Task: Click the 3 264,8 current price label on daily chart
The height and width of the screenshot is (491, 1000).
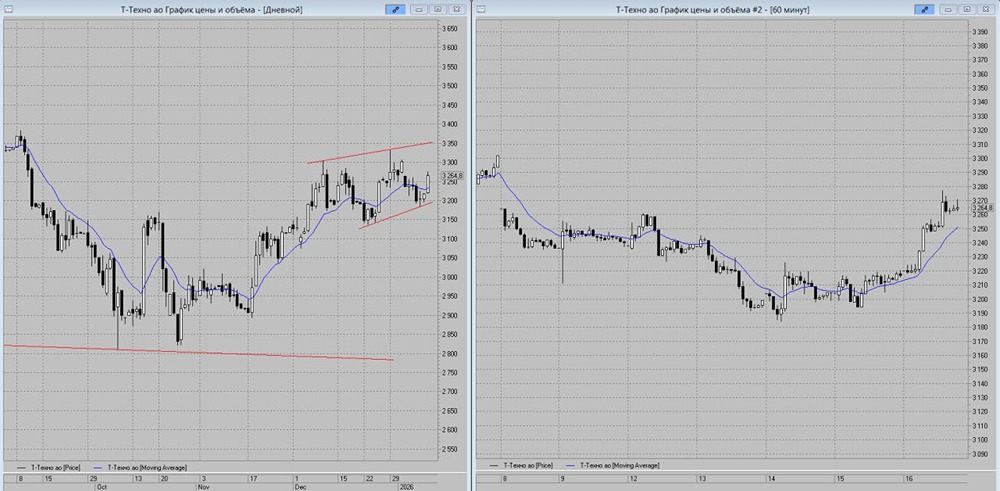Action: [452, 175]
